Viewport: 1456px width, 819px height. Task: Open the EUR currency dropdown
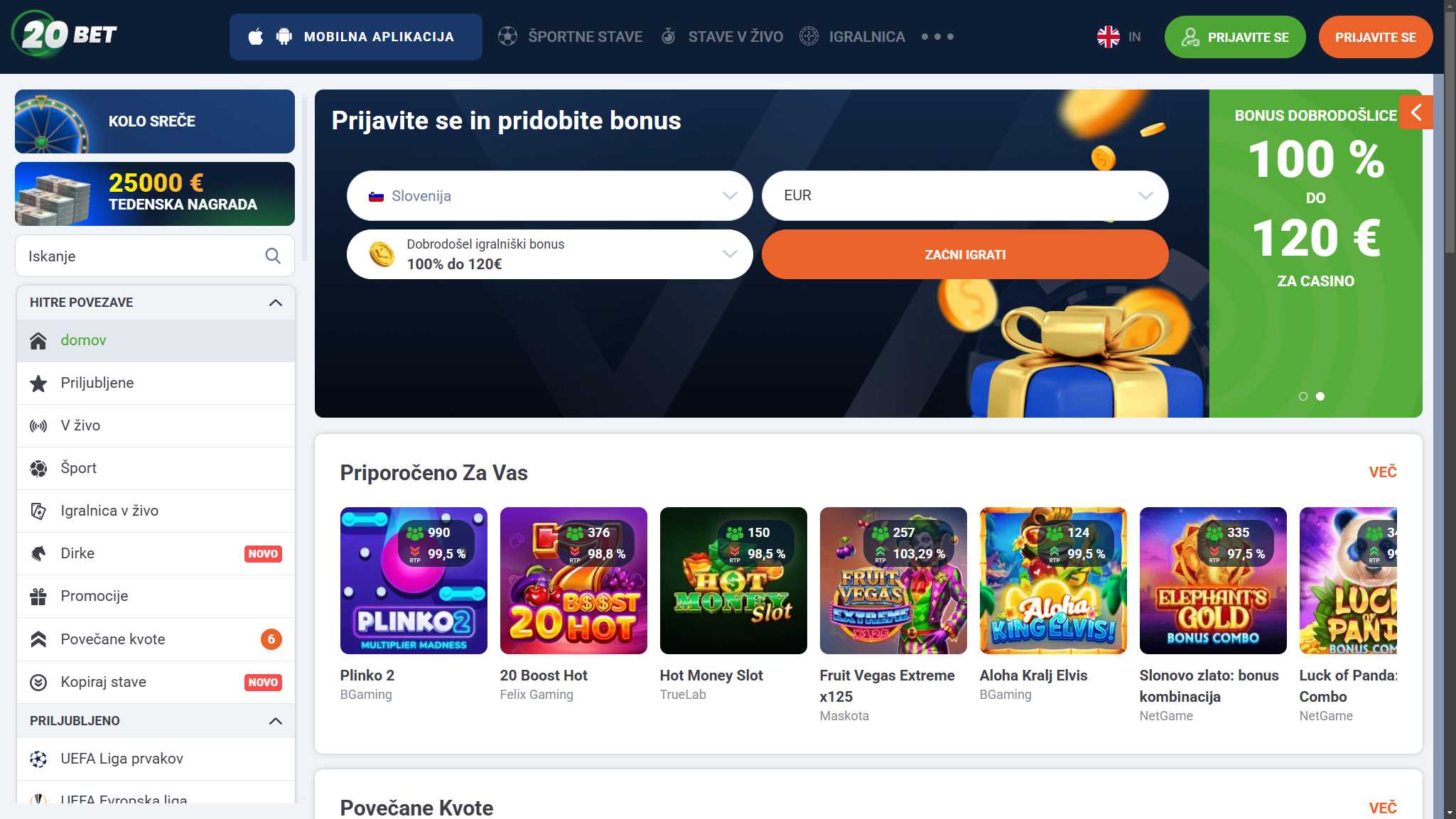pos(964,195)
